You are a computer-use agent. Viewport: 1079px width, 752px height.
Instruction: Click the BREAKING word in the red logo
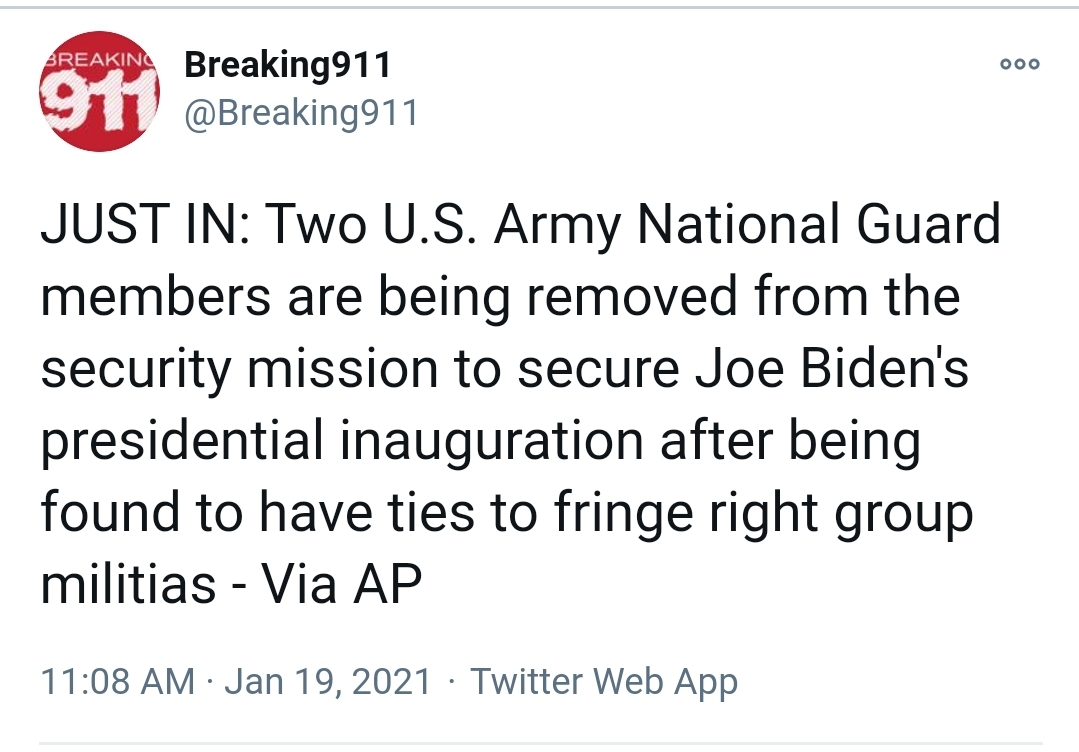click(x=99, y=59)
